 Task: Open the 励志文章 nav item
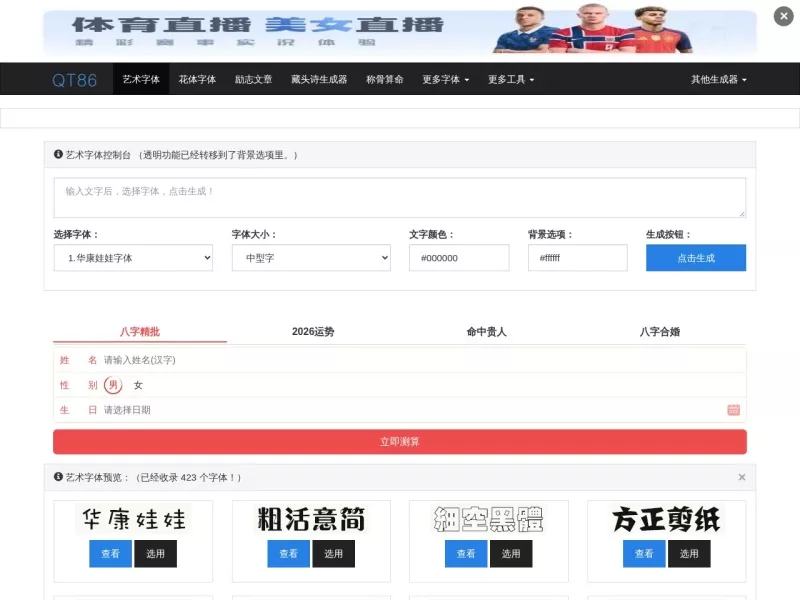[253, 79]
